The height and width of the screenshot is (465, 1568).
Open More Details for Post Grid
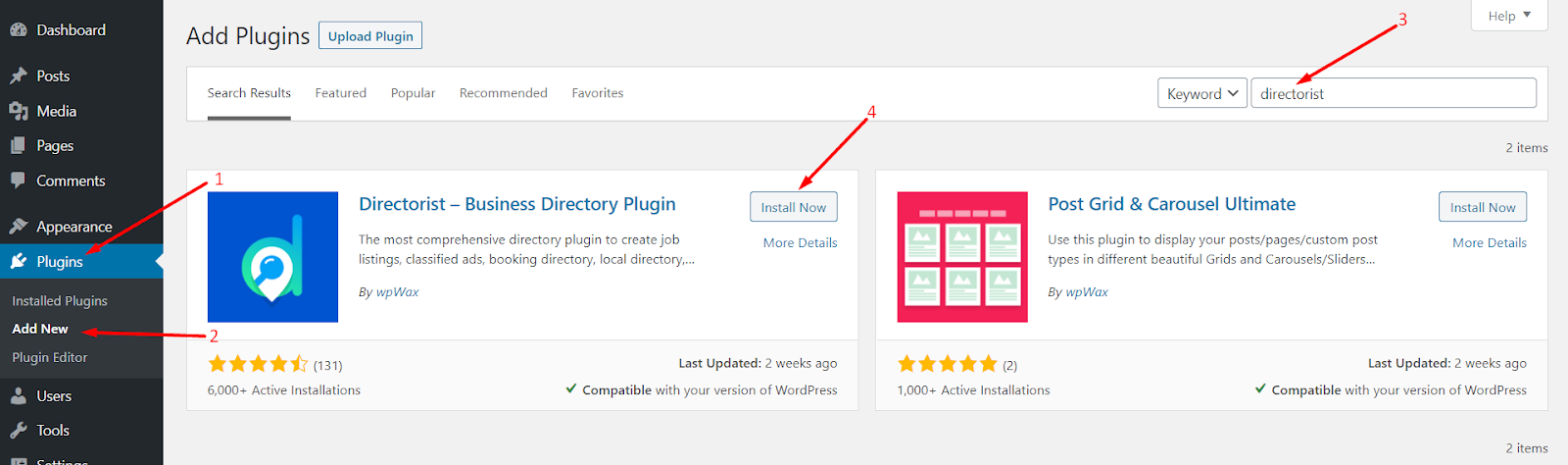1490,242
